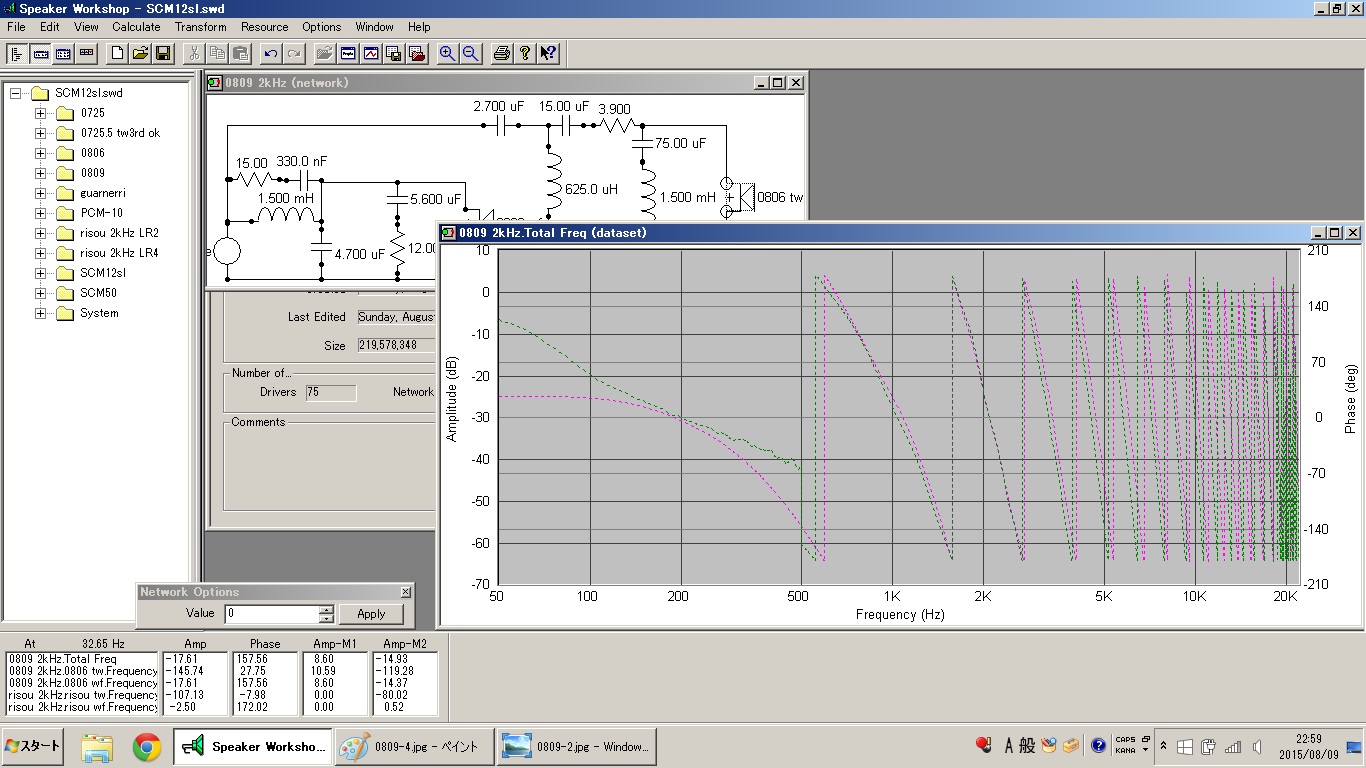Open Windows Explorer from the taskbar

click(x=97, y=746)
